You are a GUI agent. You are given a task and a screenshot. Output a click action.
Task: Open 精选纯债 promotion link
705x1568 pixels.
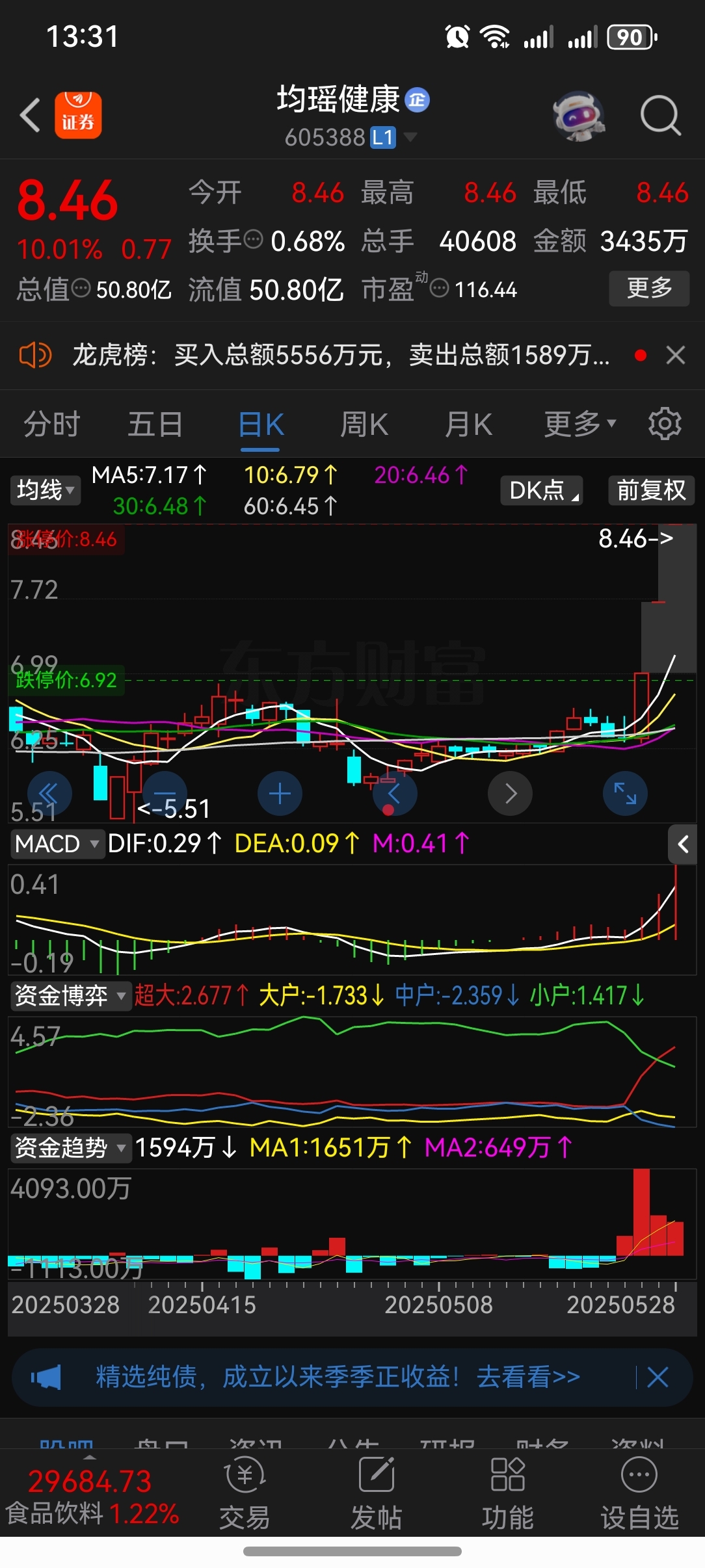coord(338,1377)
